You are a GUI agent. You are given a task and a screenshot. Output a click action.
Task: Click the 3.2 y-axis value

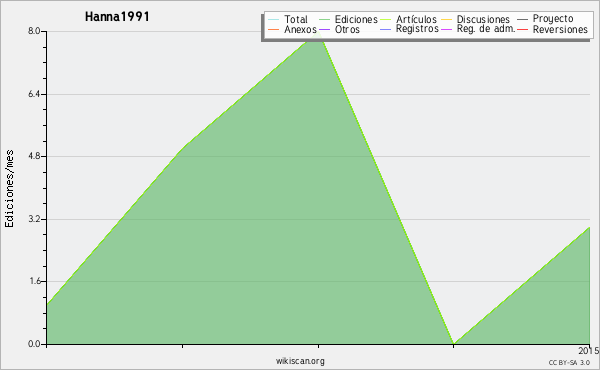pos(34,219)
